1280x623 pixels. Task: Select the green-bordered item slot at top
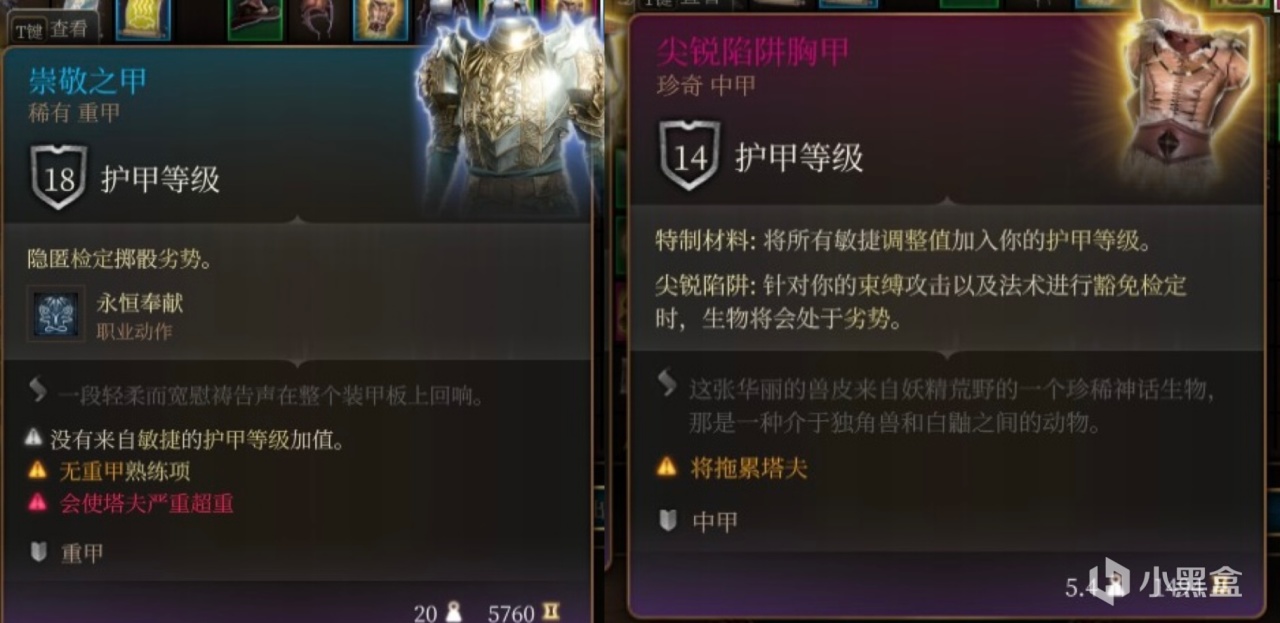click(255, 19)
